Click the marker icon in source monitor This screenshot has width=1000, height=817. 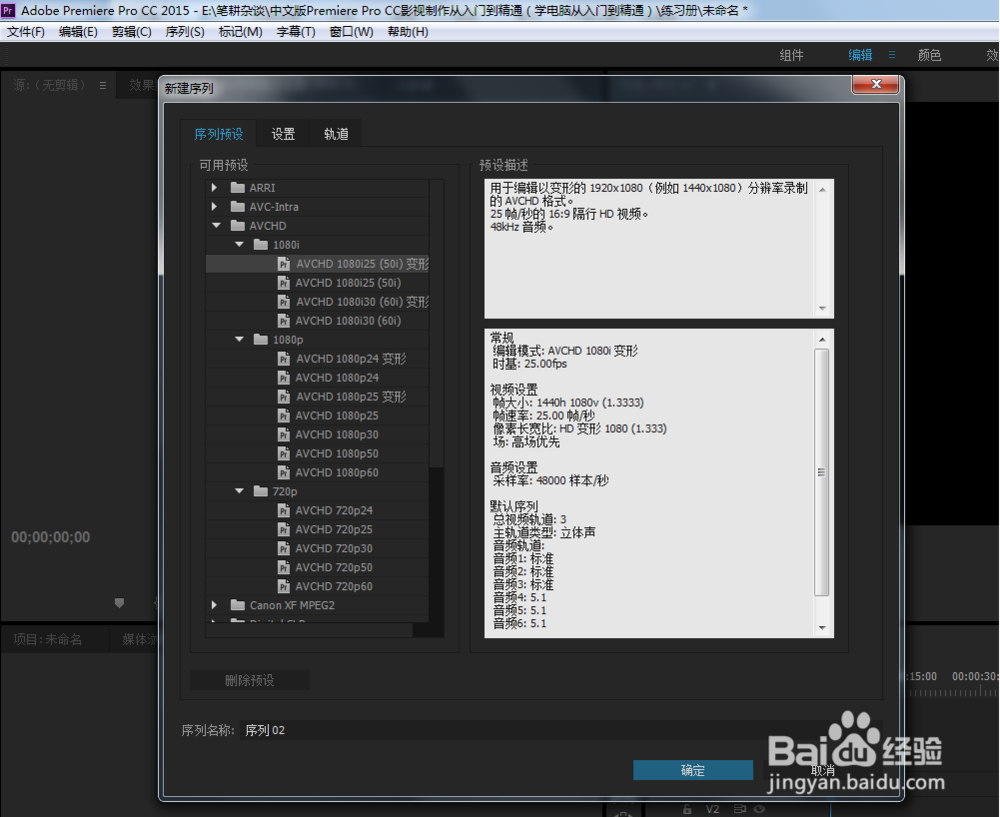click(x=119, y=603)
